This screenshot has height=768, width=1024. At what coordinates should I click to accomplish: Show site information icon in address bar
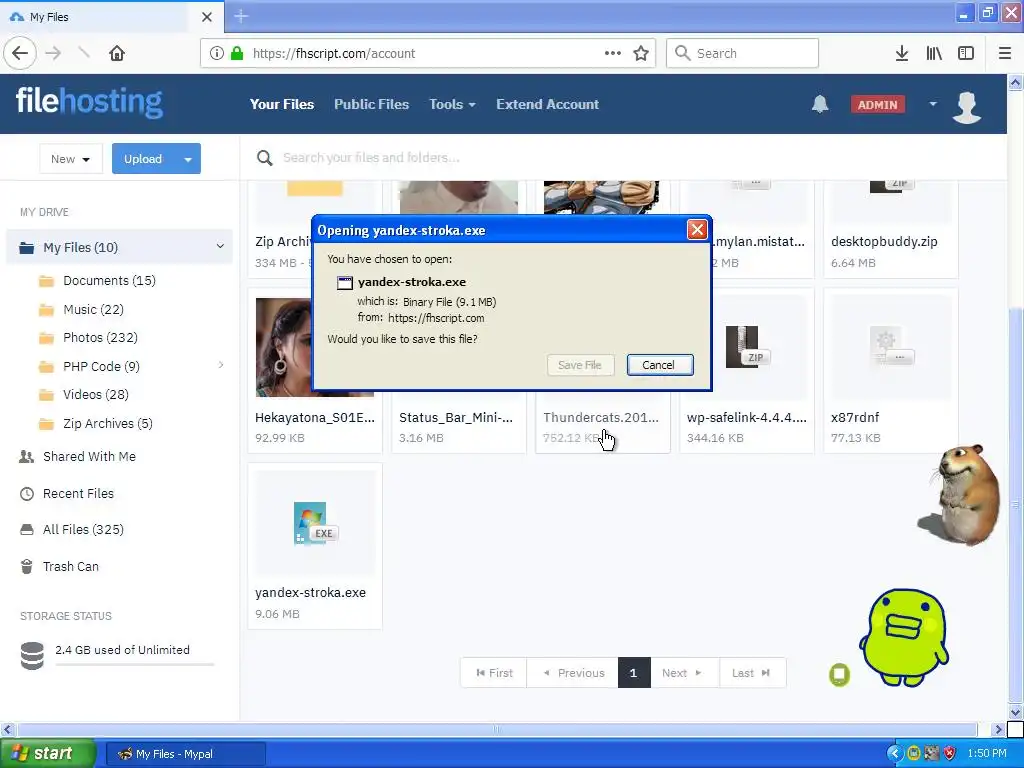tap(217, 53)
